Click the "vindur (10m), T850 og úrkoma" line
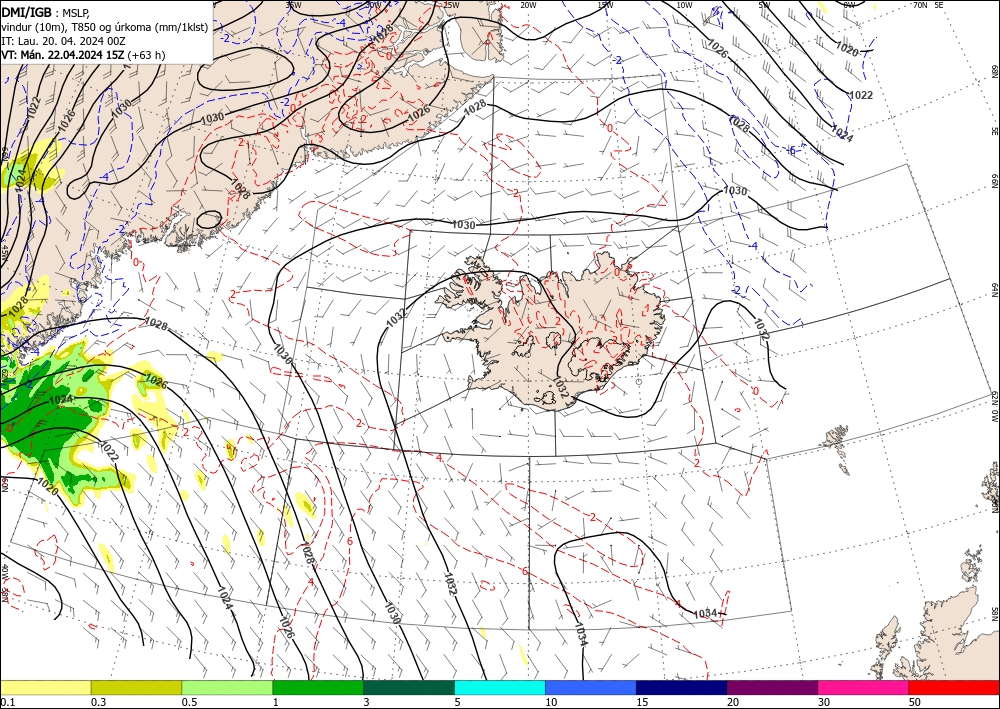This screenshot has width=1000, height=709. pos(105,27)
